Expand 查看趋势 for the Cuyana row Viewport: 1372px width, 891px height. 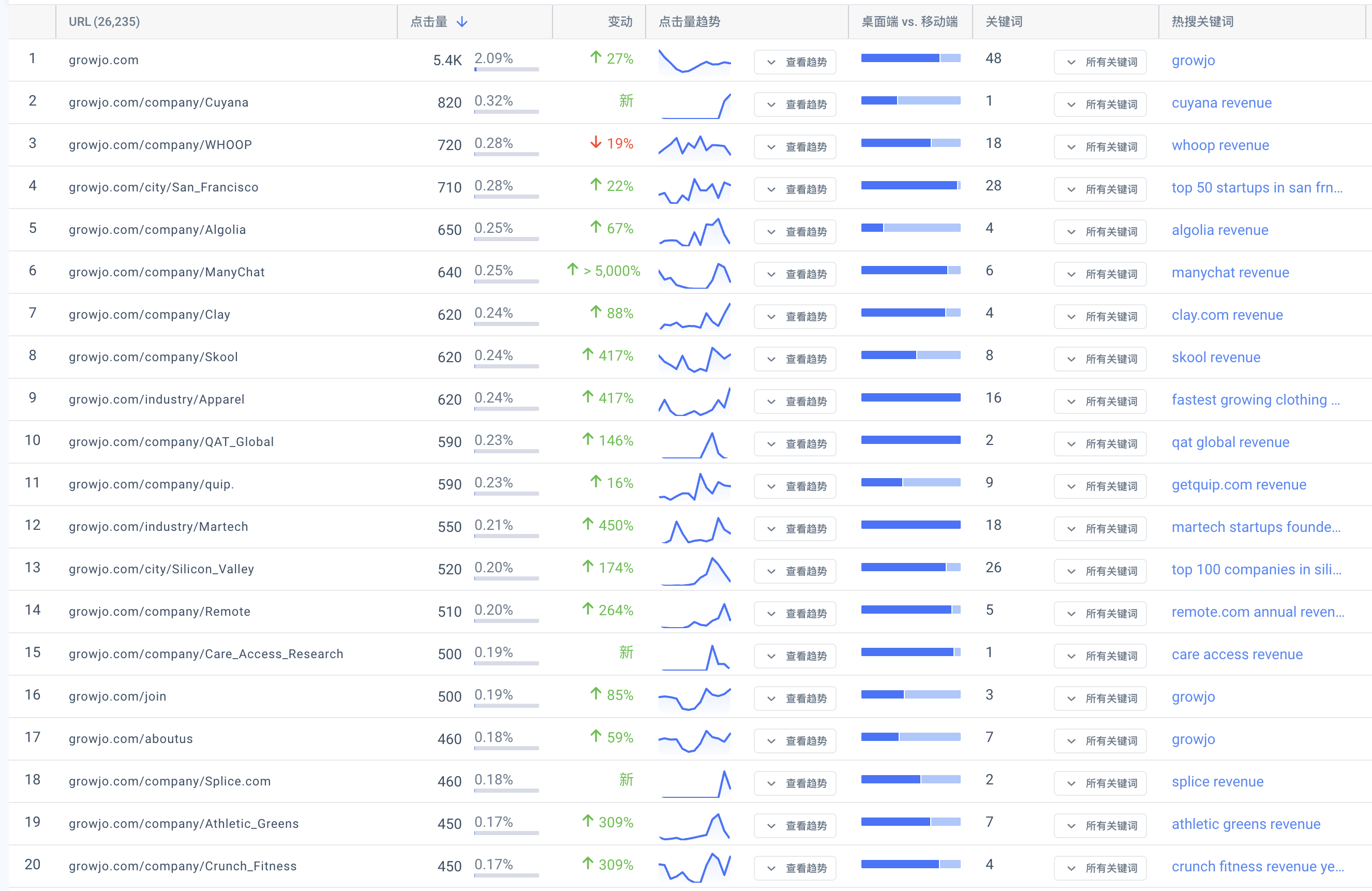point(795,105)
